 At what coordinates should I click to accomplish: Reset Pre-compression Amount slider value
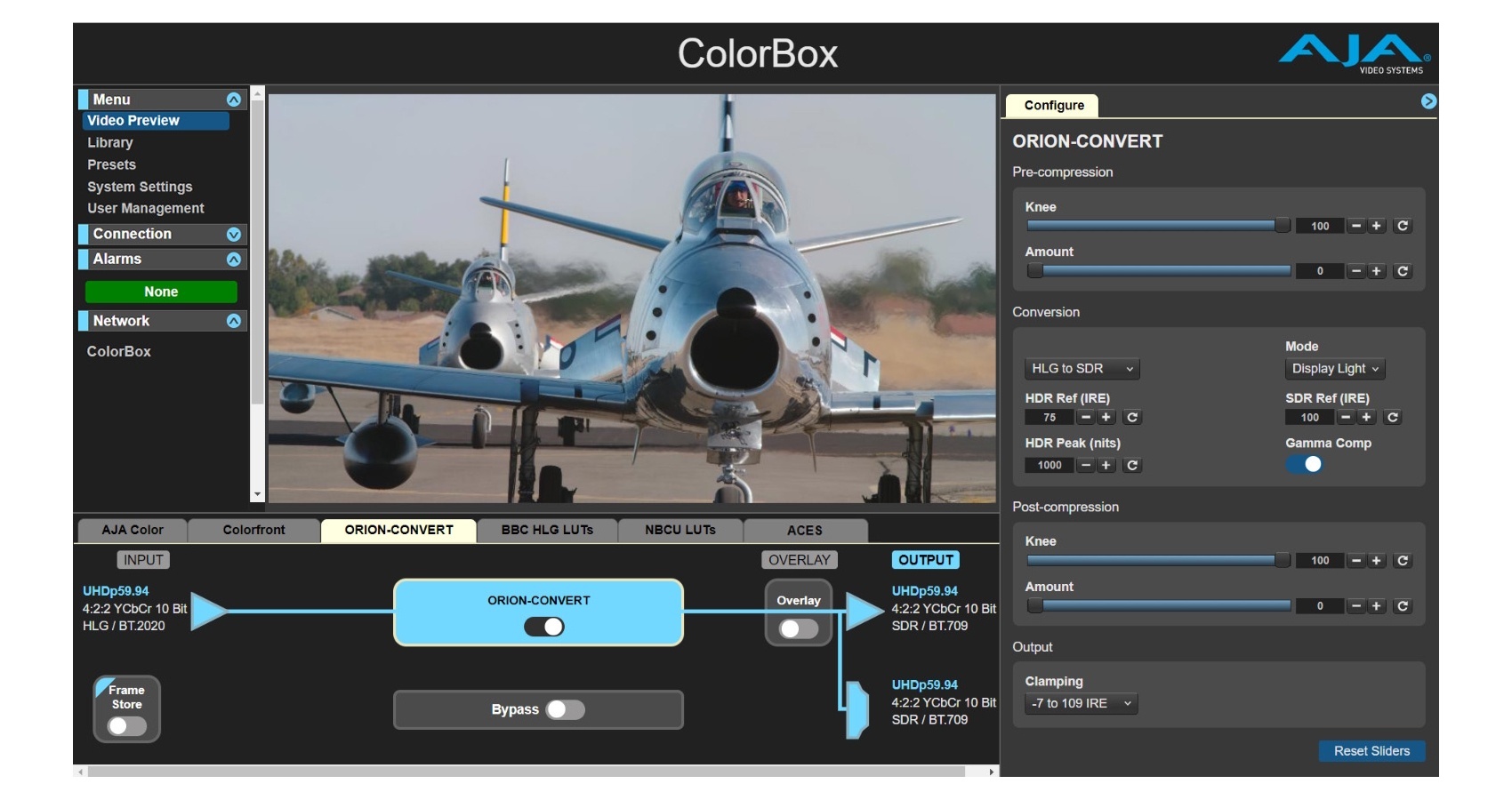pos(1403,271)
